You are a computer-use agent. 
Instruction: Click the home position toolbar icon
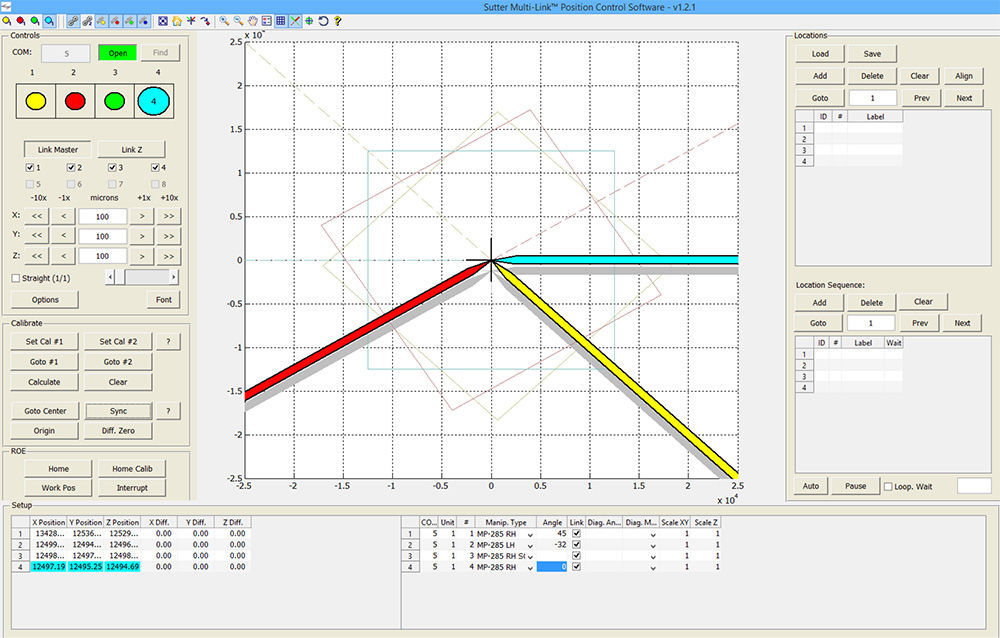point(177,20)
